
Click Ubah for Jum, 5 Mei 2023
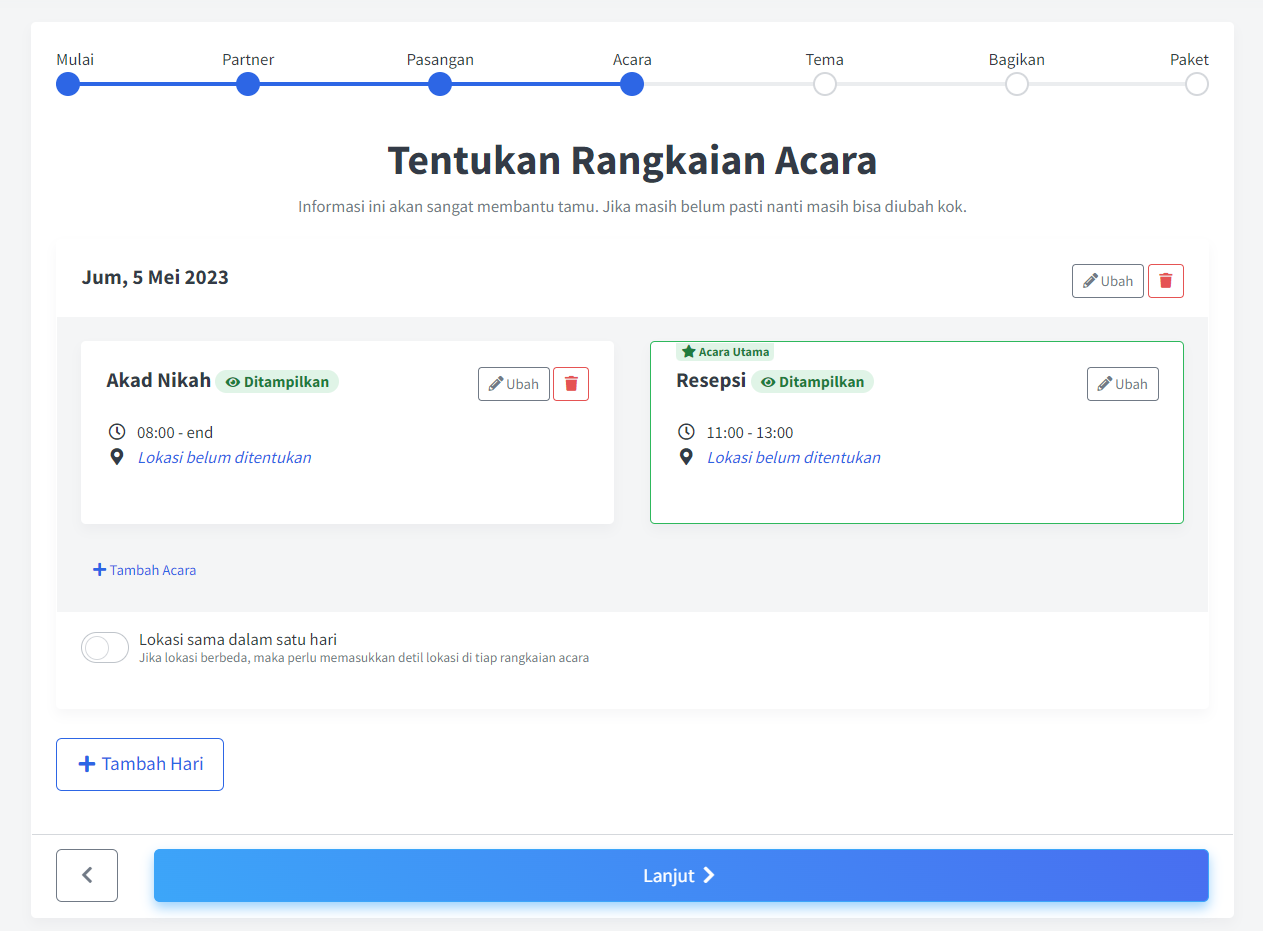[x=1108, y=281]
